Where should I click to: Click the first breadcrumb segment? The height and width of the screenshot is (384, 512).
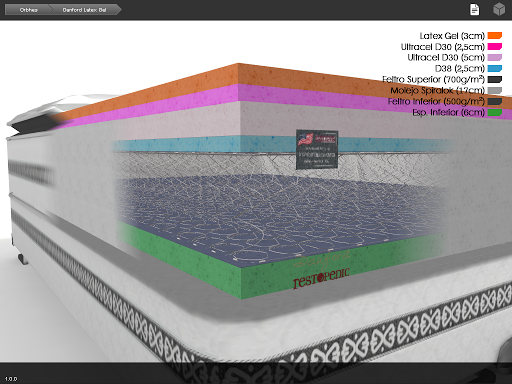28,10
